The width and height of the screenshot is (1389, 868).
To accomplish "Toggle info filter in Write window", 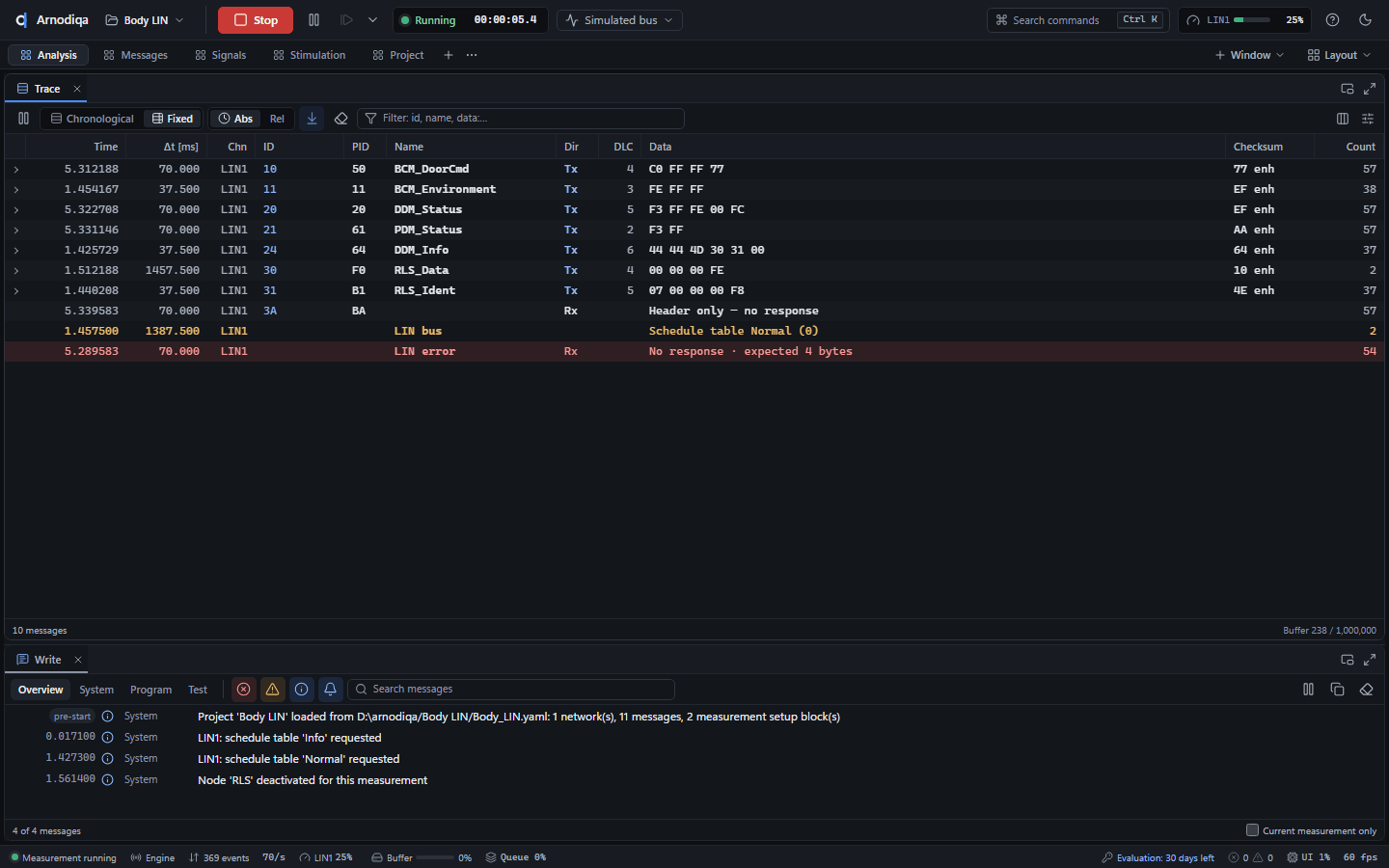I will [x=302, y=690].
